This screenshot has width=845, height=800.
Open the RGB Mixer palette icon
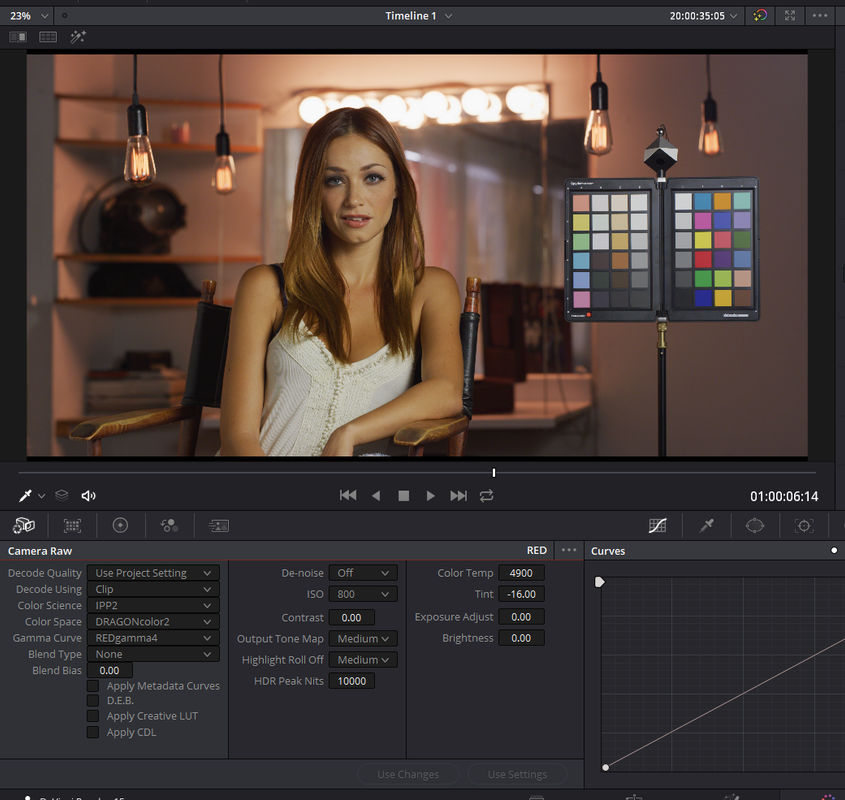tap(169, 525)
